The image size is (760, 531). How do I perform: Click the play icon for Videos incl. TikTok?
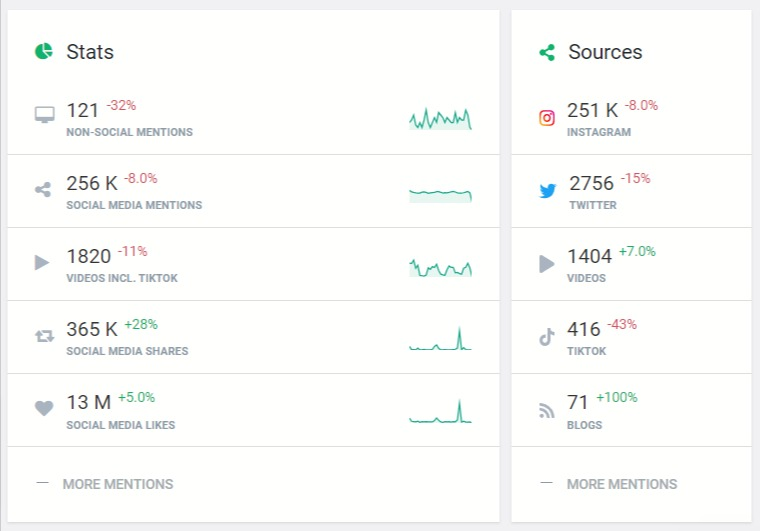coord(42,262)
